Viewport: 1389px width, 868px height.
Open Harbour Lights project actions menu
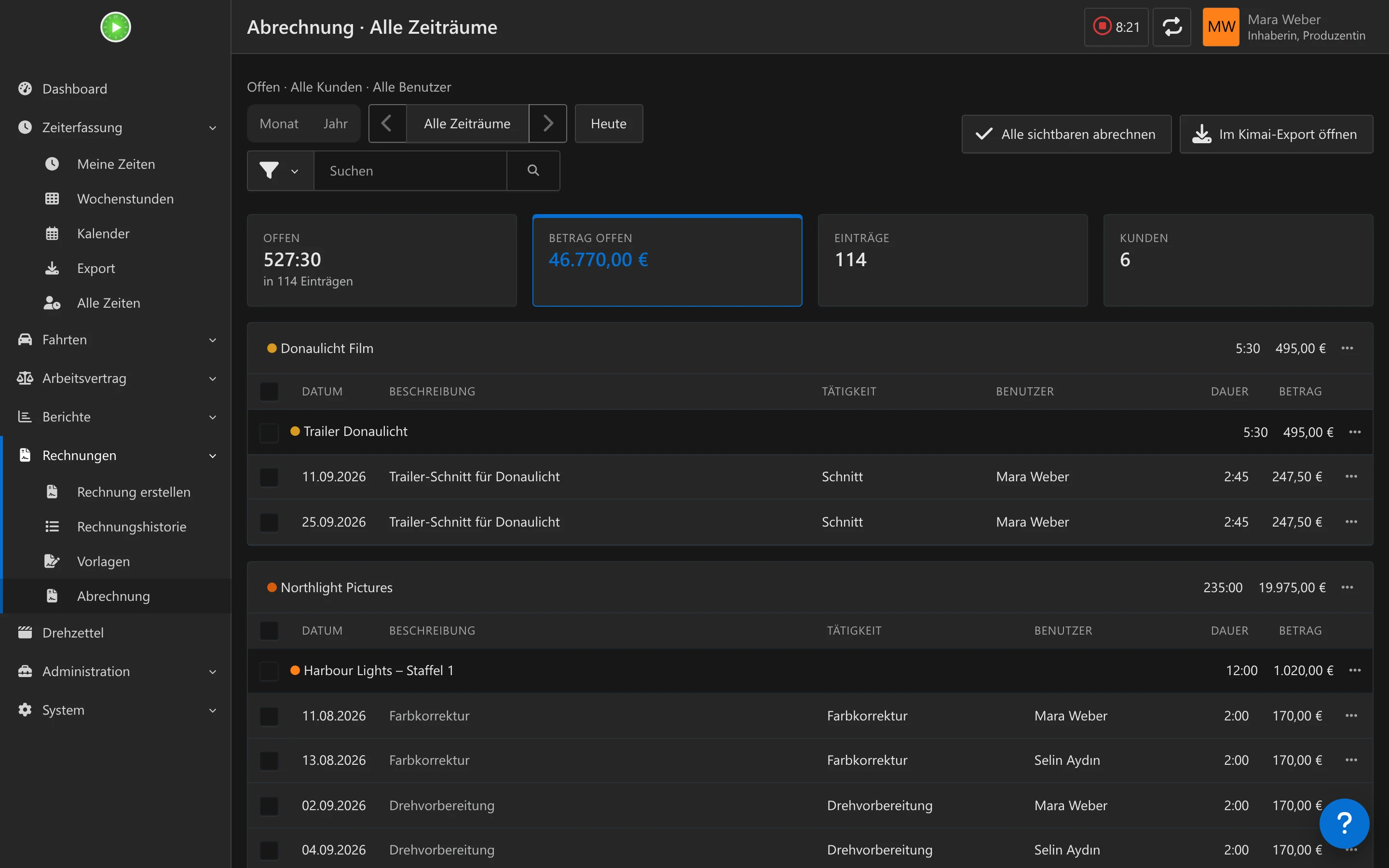tap(1355, 670)
